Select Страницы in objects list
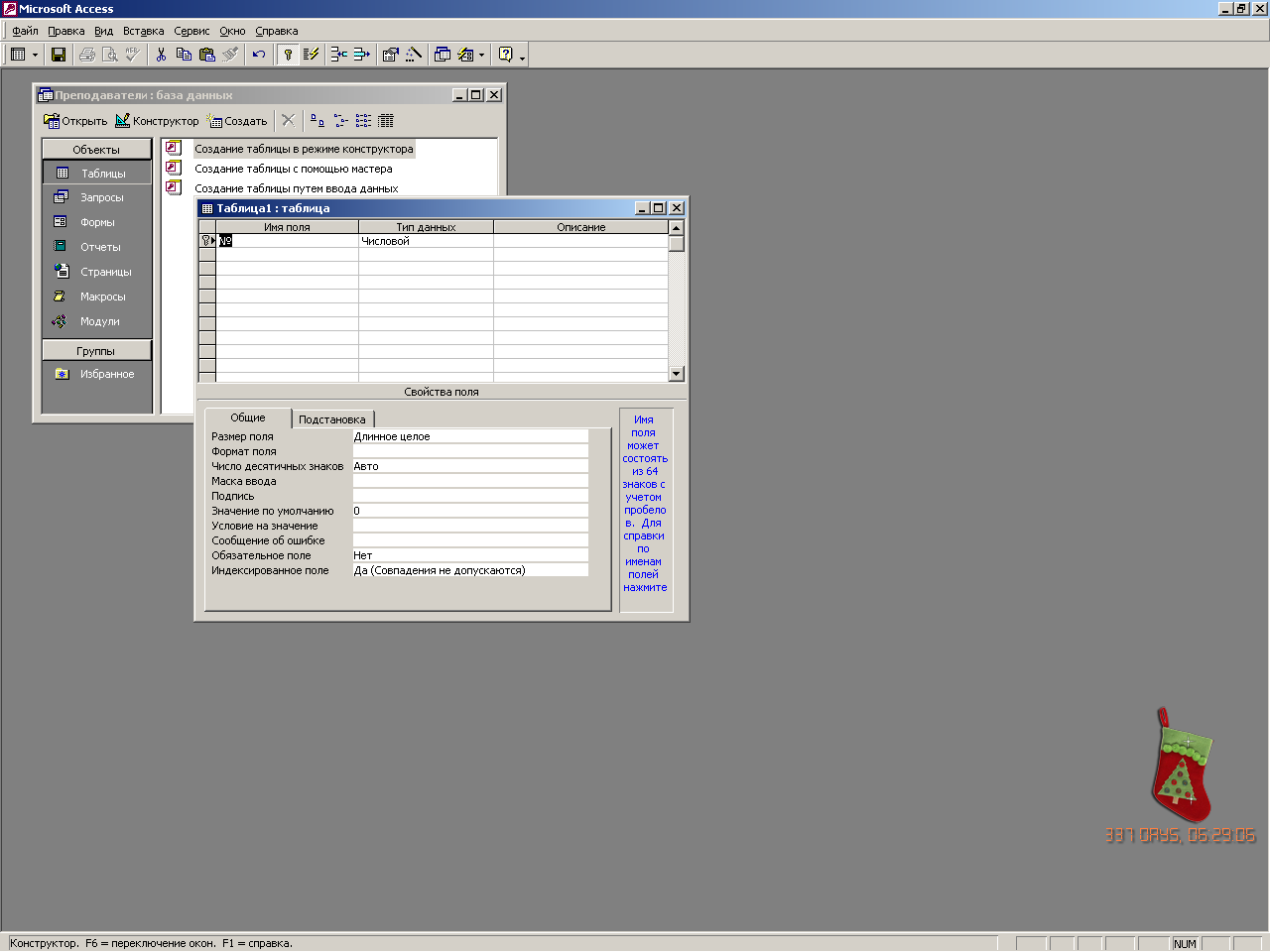 pos(97,272)
